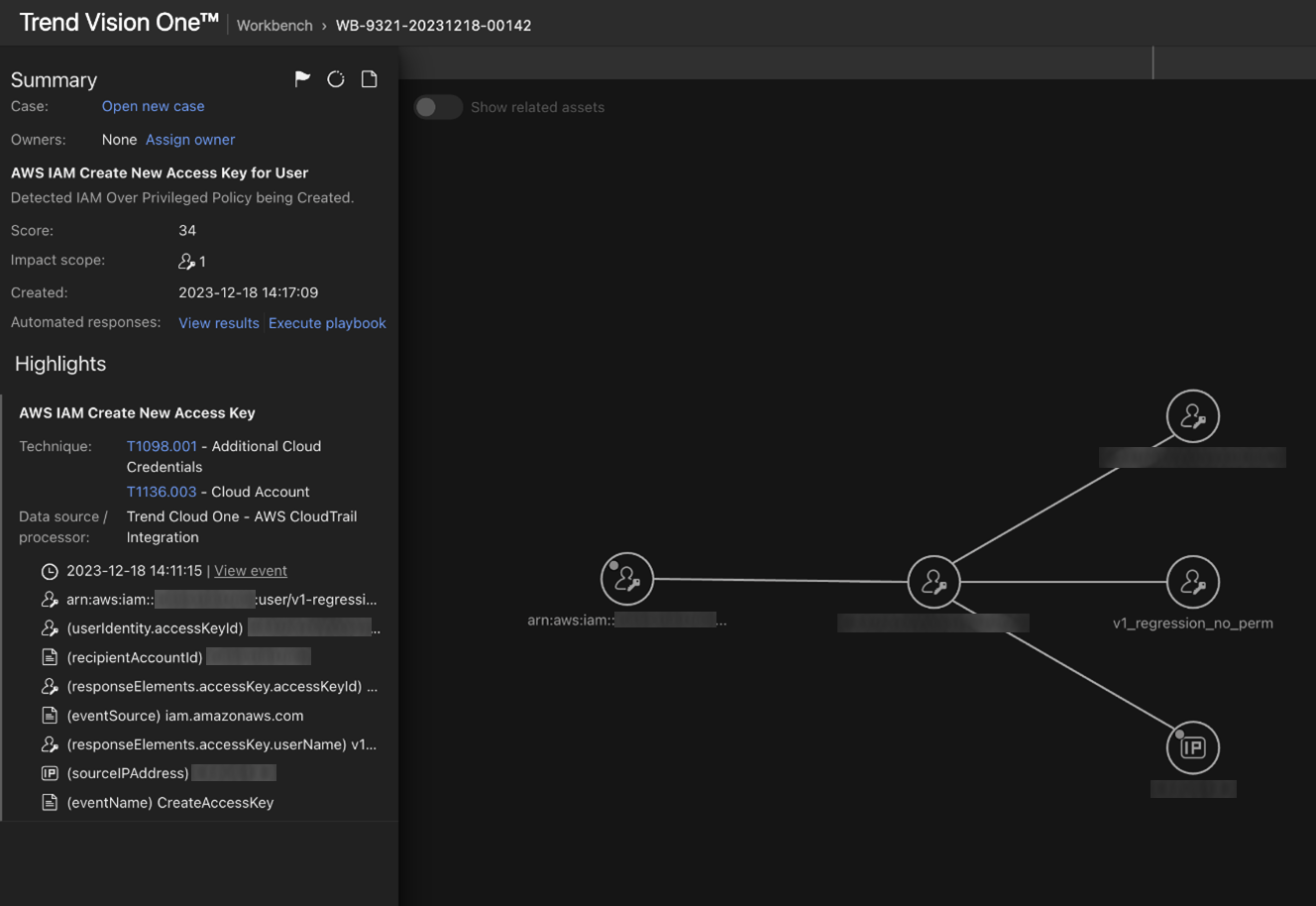This screenshot has height=906, width=1316.
Task: Open the Workbench breadcrumb
Action: point(274,26)
